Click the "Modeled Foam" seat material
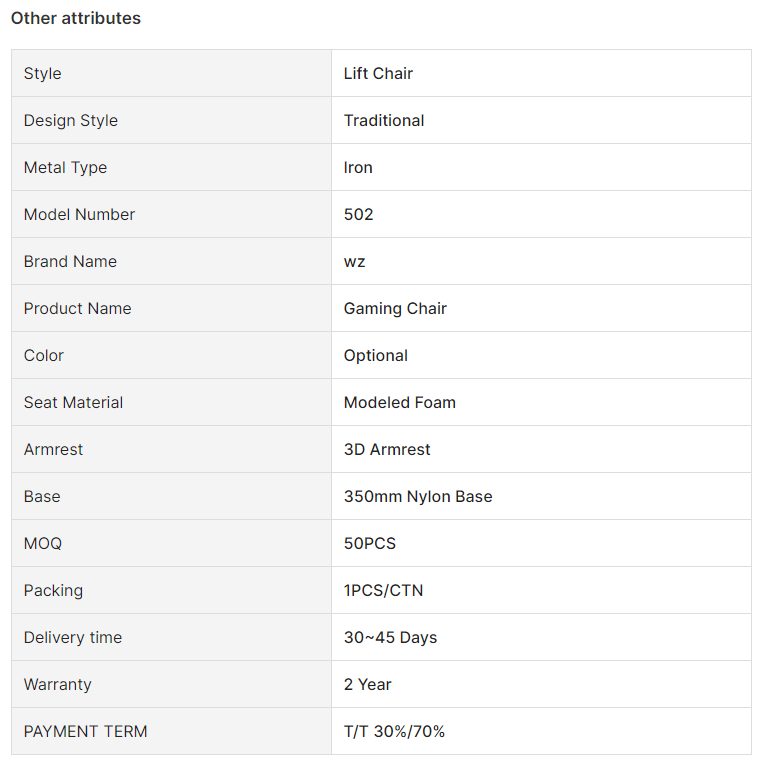Screen dimensions: 761x764 pos(400,402)
